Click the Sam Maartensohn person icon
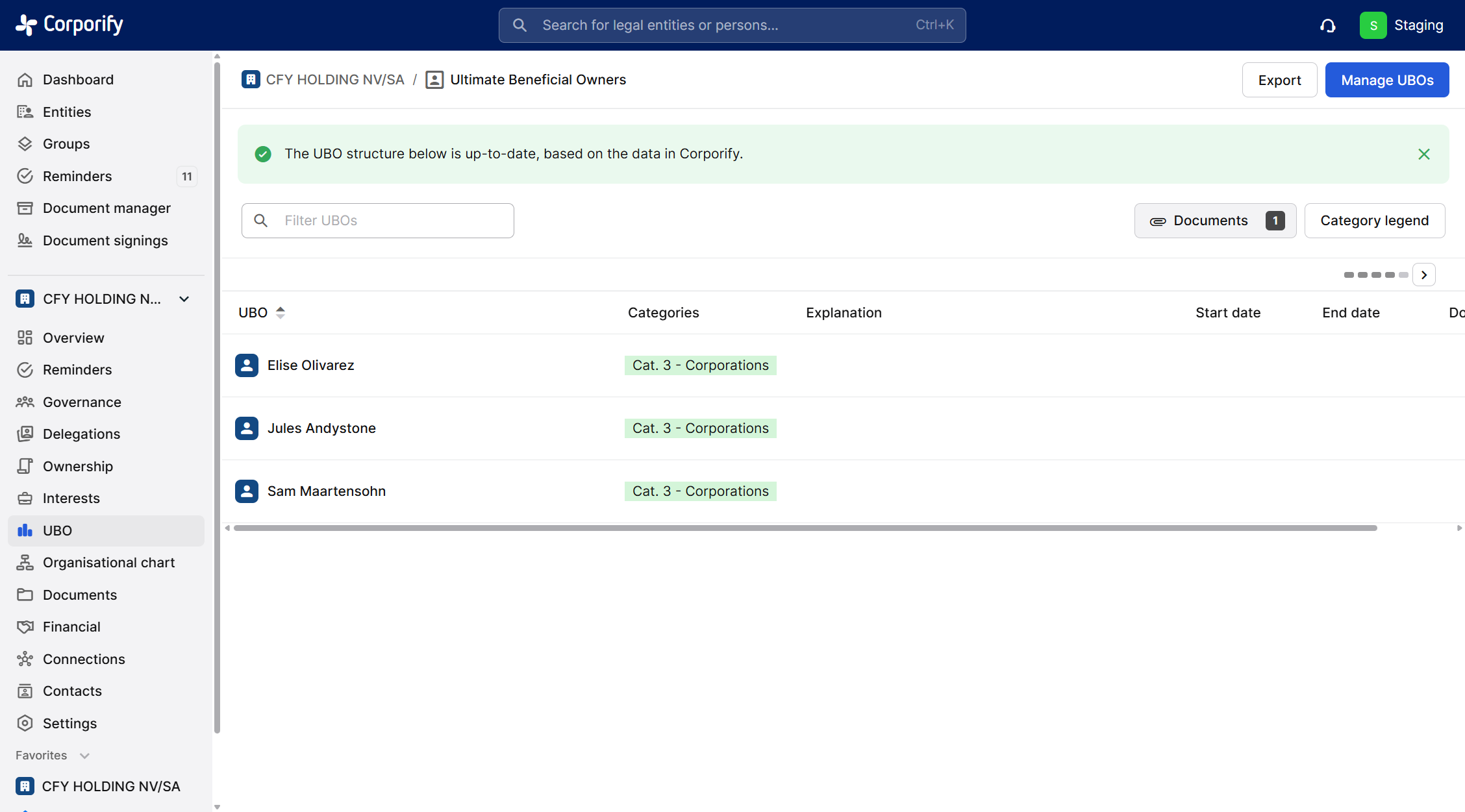This screenshot has height=812, width=1465. point(247,491)
